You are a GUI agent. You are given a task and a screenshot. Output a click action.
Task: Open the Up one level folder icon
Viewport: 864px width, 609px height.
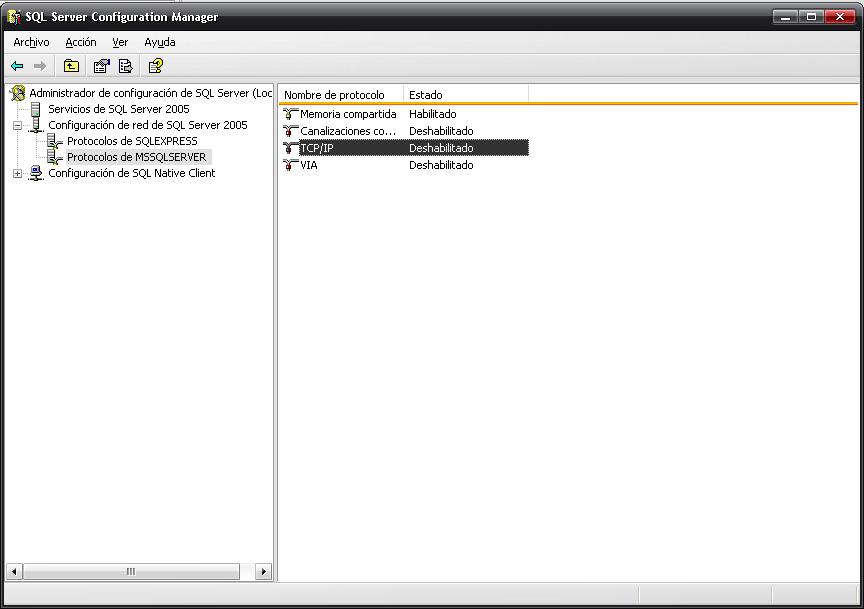[x=70, y=66]
